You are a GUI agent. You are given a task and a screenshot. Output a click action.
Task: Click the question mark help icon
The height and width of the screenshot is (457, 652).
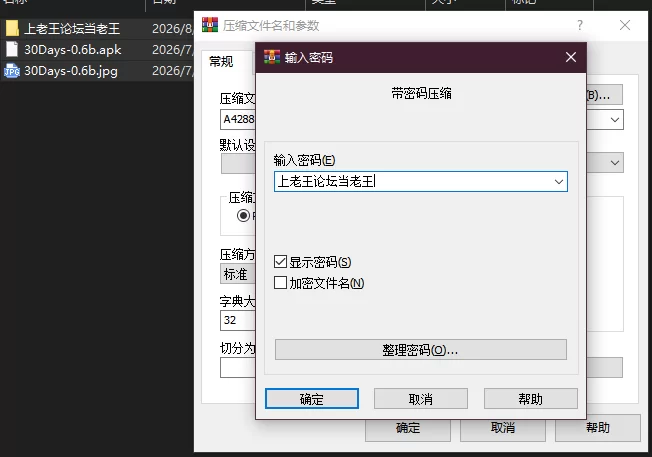click(x=580, y=25)
